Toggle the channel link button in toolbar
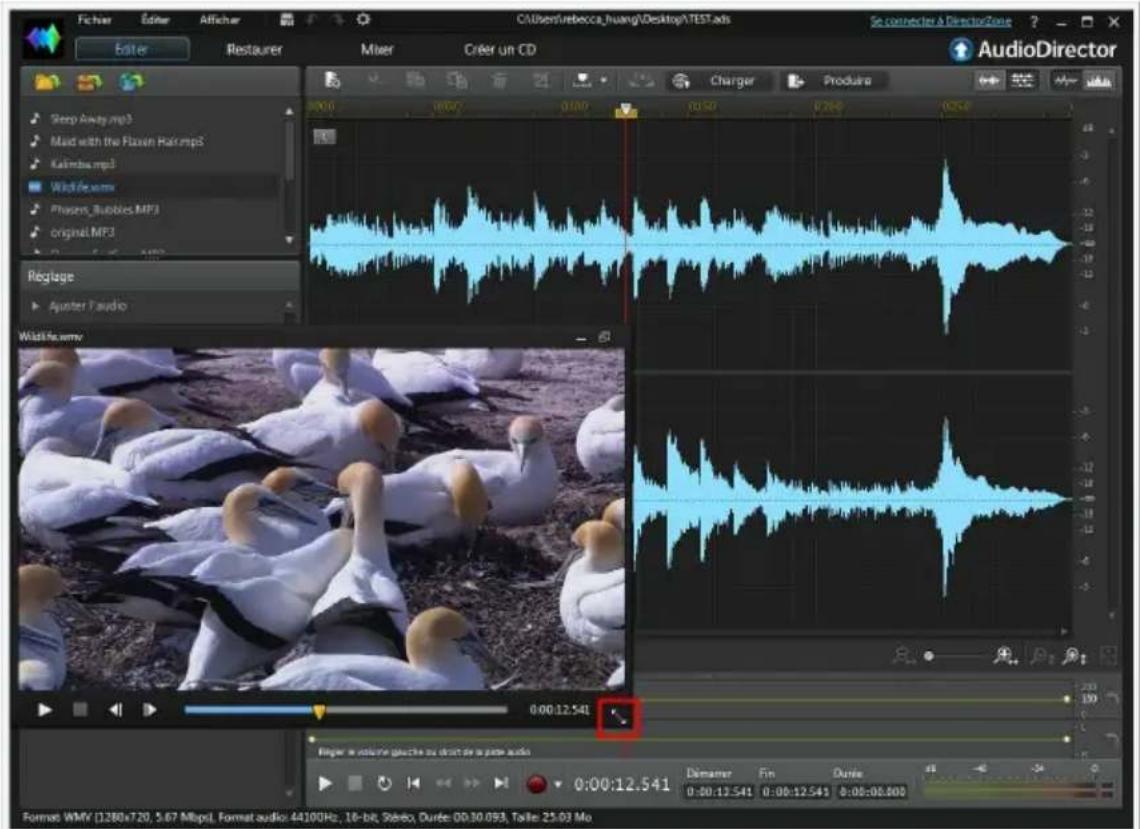This screenshot has width=1140, height=829. click(x=989, y=81)
